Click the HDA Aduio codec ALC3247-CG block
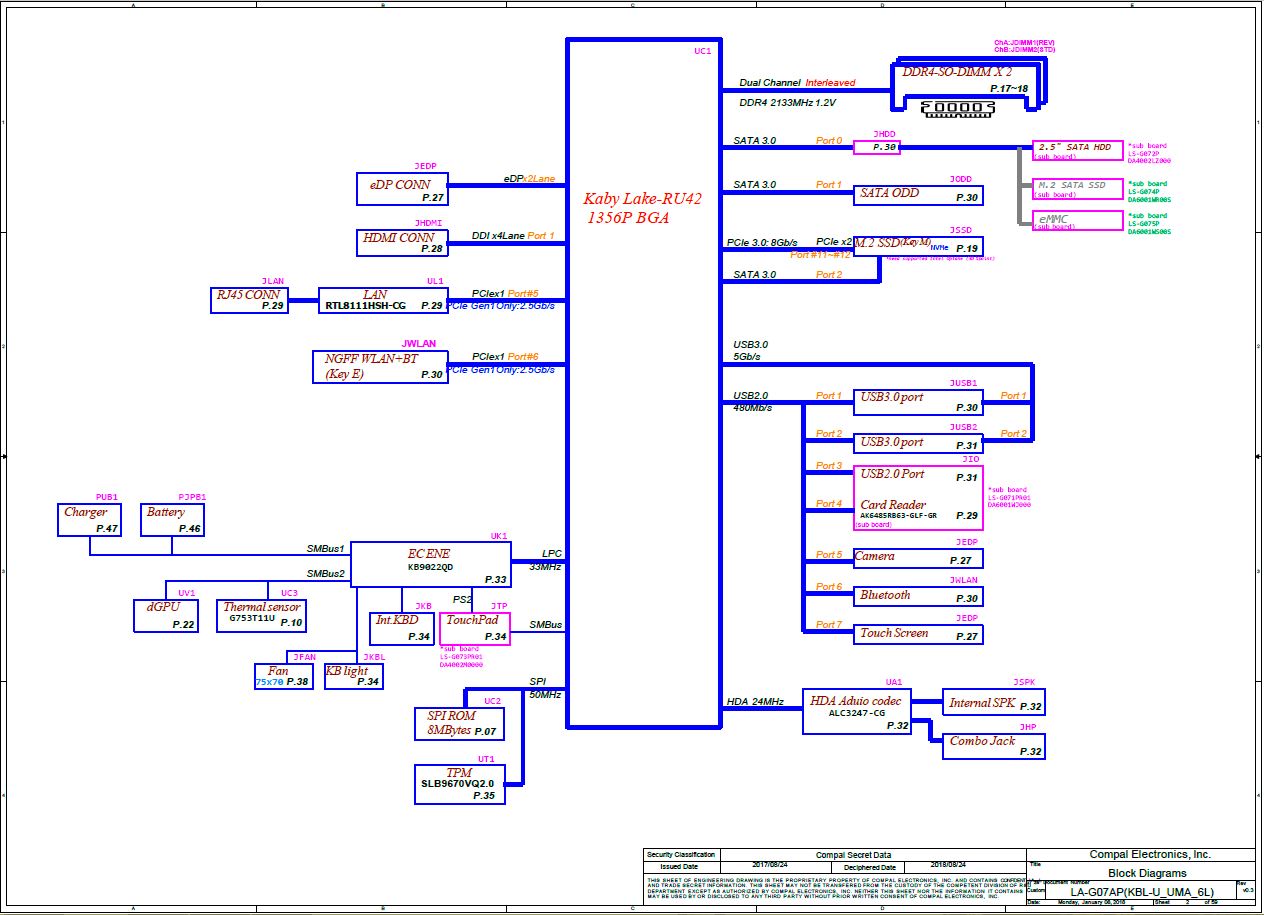The height and width of the screenshot is (915, 1264). tap(857, 711)
